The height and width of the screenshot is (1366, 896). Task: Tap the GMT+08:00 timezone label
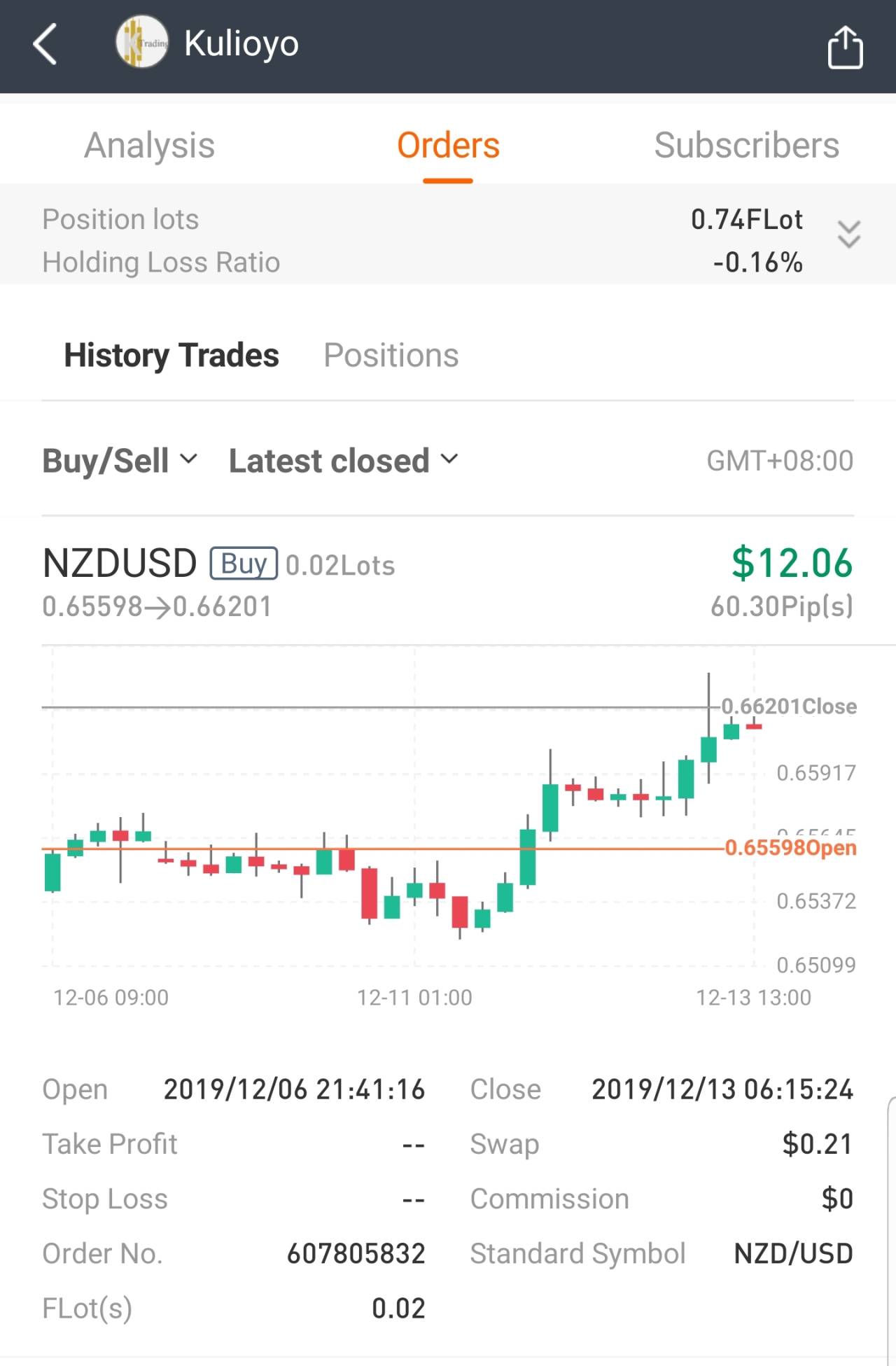[x=780, y=461]
